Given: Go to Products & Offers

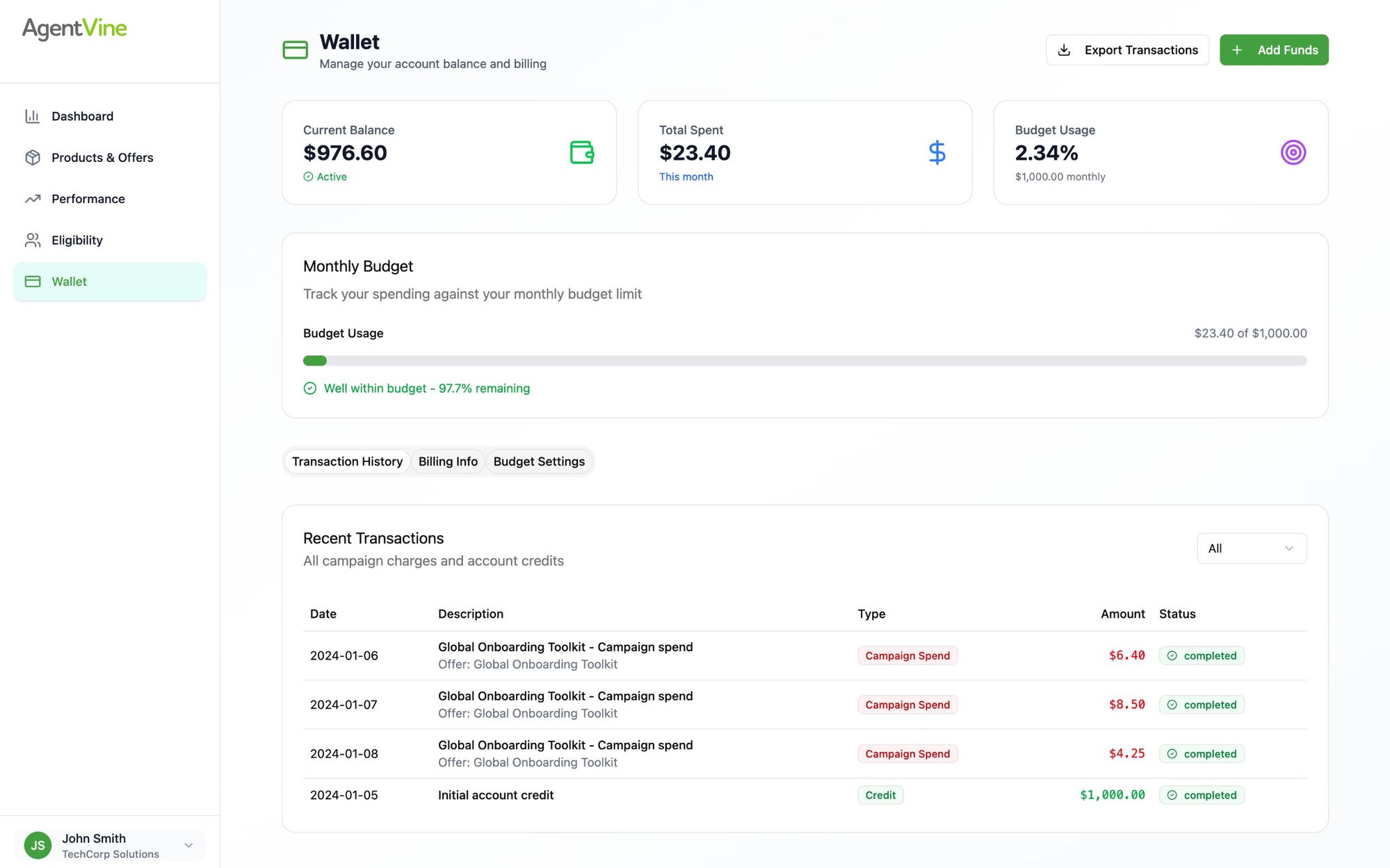Looking at the screenshot, I should click(x=110, y=158).
